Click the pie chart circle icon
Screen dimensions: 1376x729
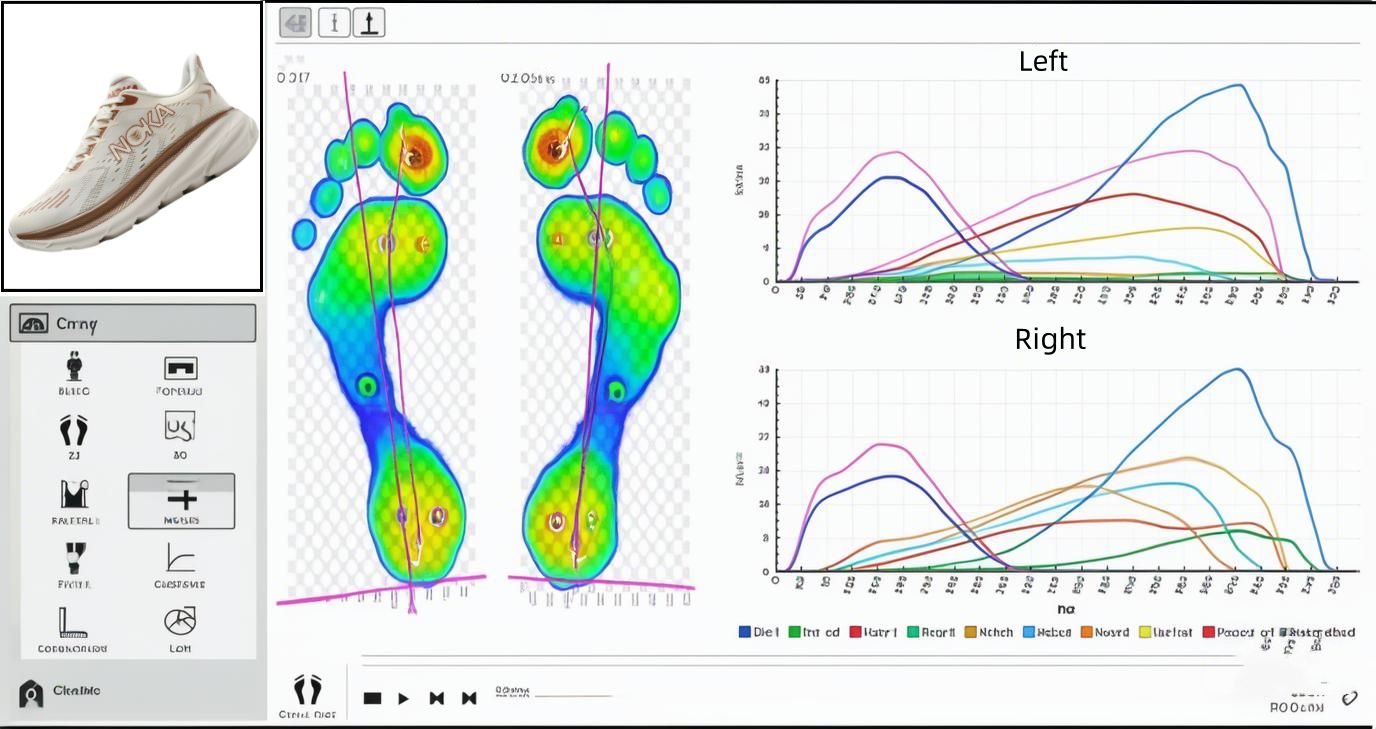tap(181, 622)
